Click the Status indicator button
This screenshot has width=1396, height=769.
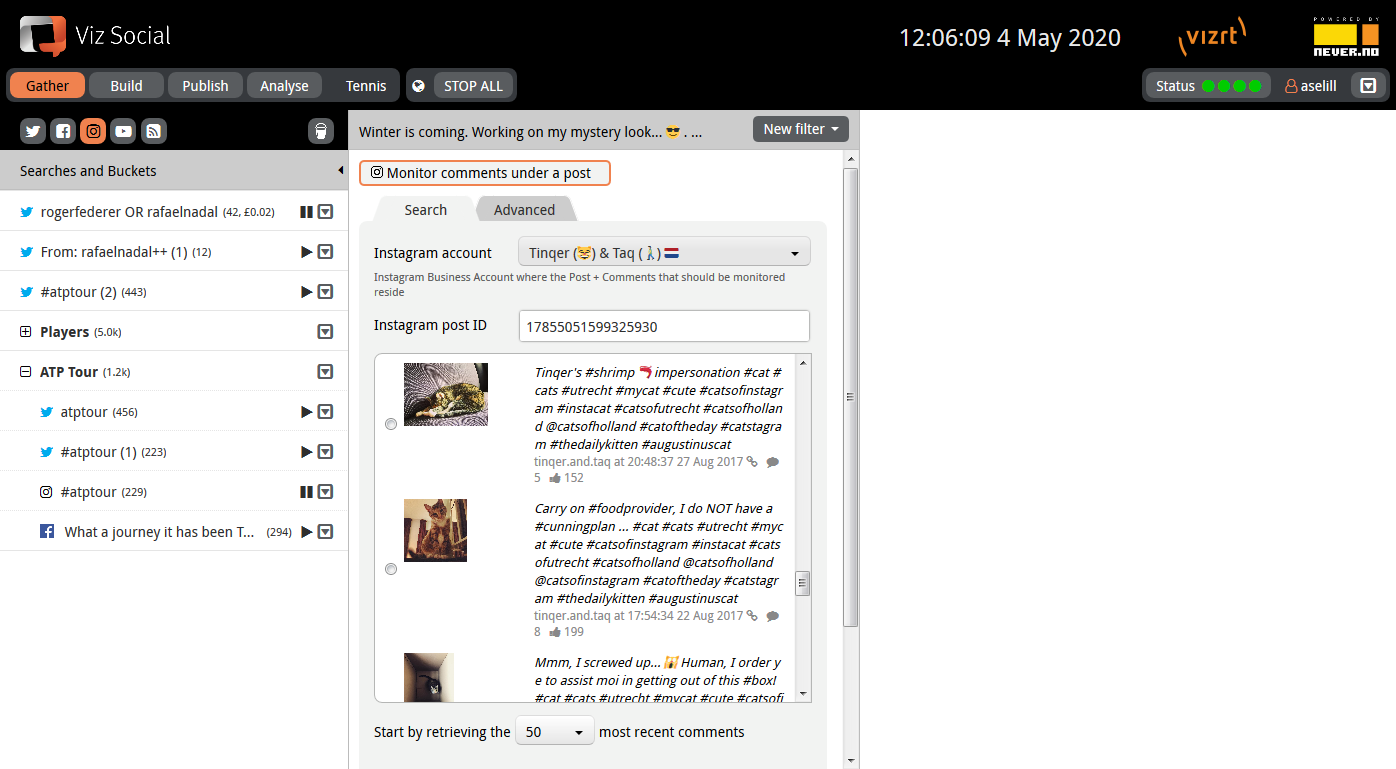point(1208,86)
